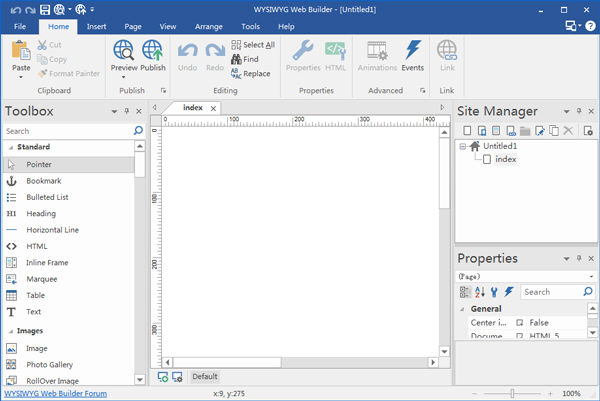Click the second page icon in Site Manager toolbar

pos(482,131)
